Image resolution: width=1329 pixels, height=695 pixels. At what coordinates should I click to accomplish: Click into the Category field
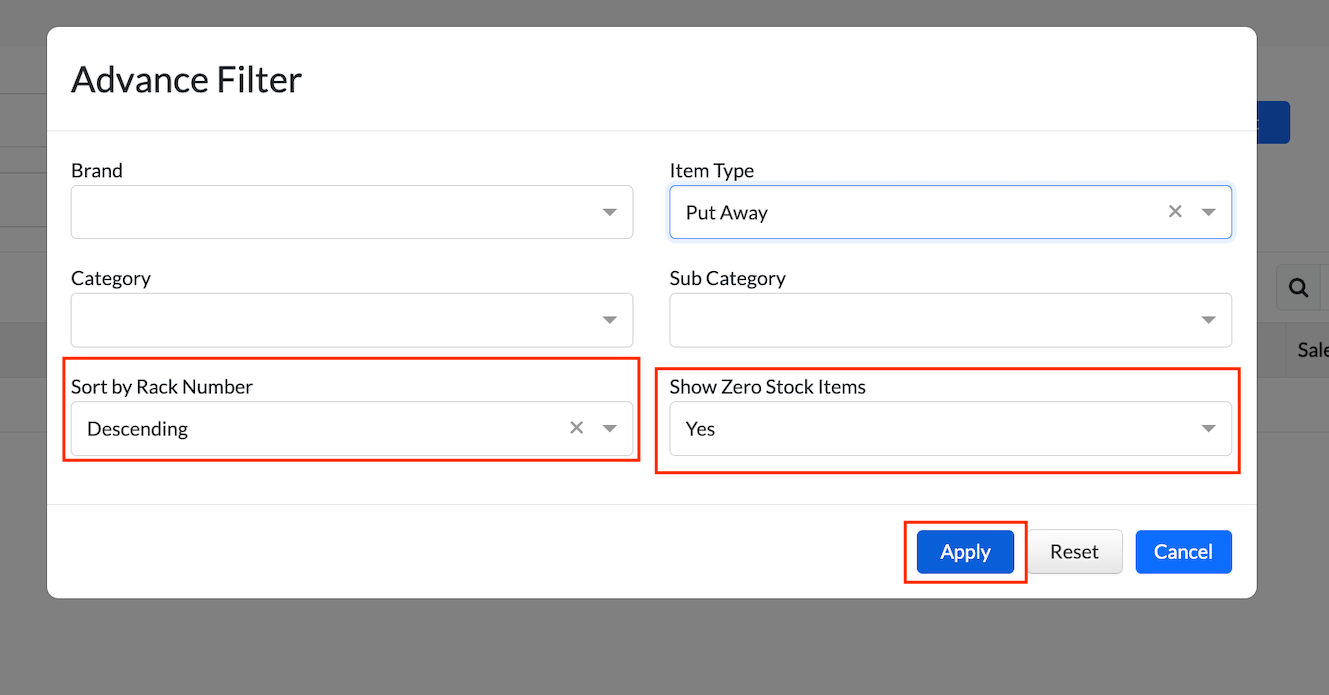[330, 320]
